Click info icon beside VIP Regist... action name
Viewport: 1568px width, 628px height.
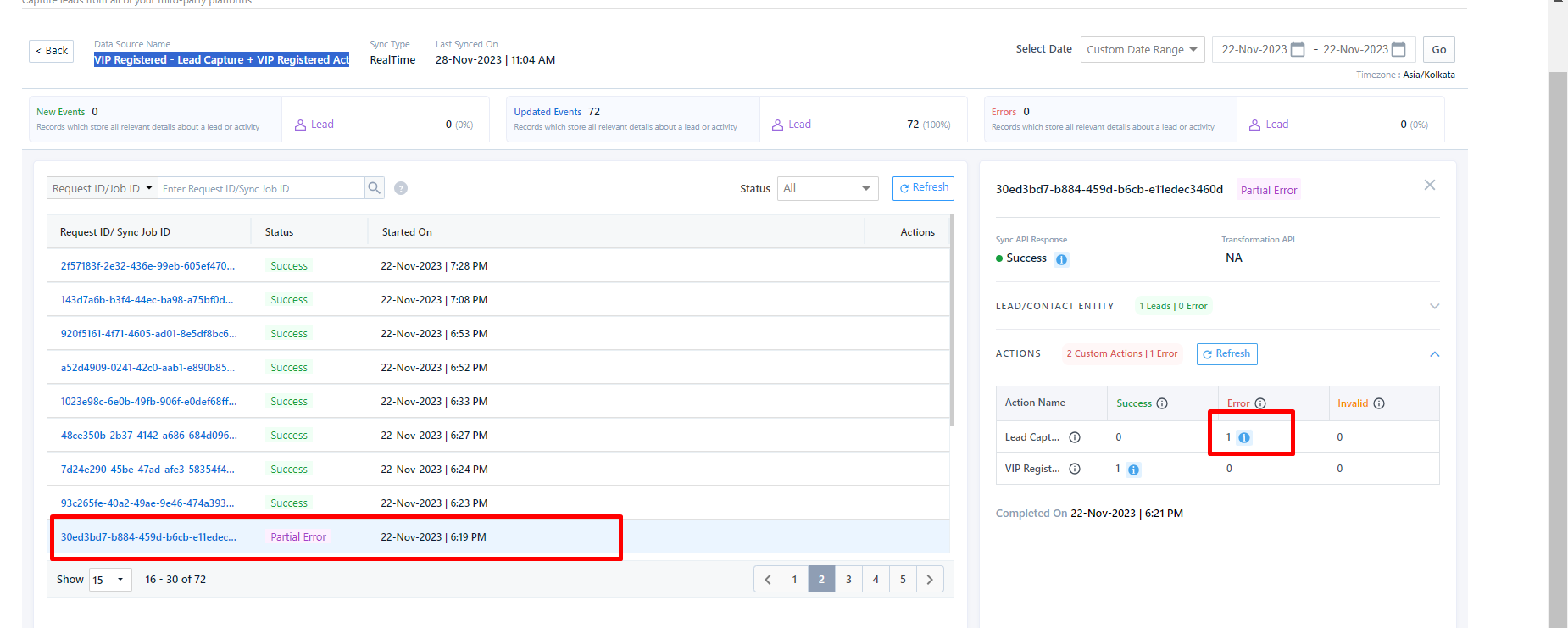click(x=1075, y=469)
